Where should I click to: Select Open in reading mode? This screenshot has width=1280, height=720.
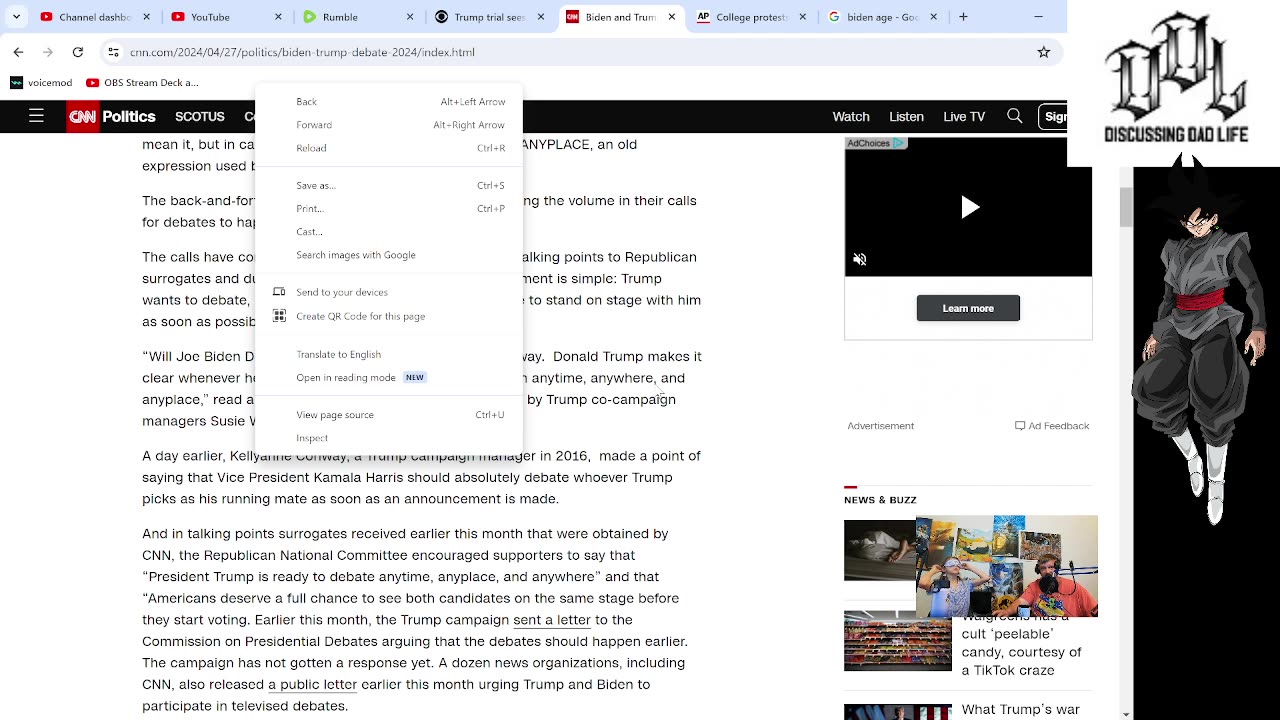tap(389, 377)
